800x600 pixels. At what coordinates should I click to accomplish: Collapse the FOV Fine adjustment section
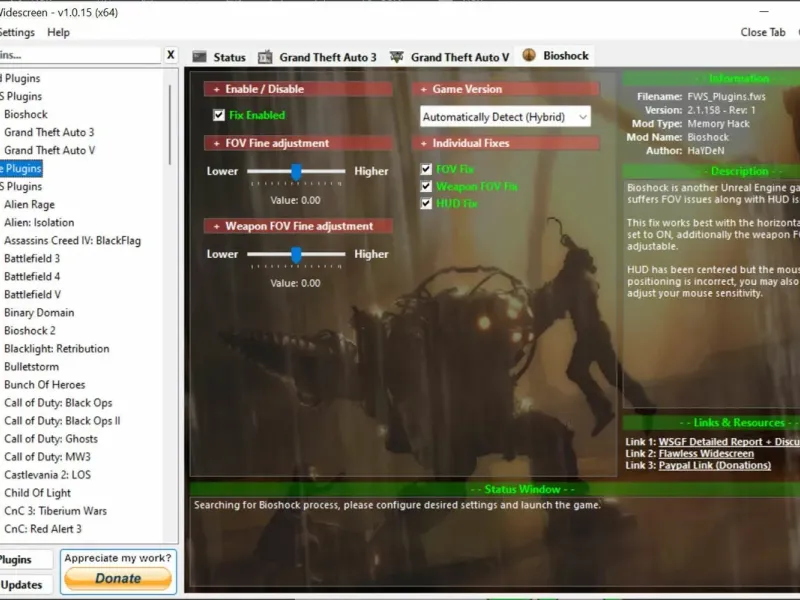tap(298, 143)
